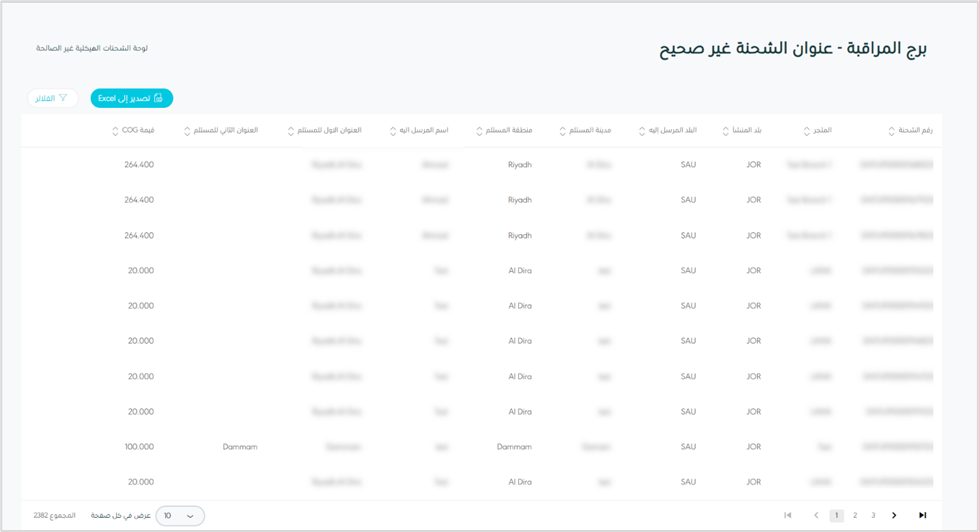Viewport: 979px width, 532px height.
Task: Go to page 2 in pagination
Action: pyautogui.click(x=855, y=515)
